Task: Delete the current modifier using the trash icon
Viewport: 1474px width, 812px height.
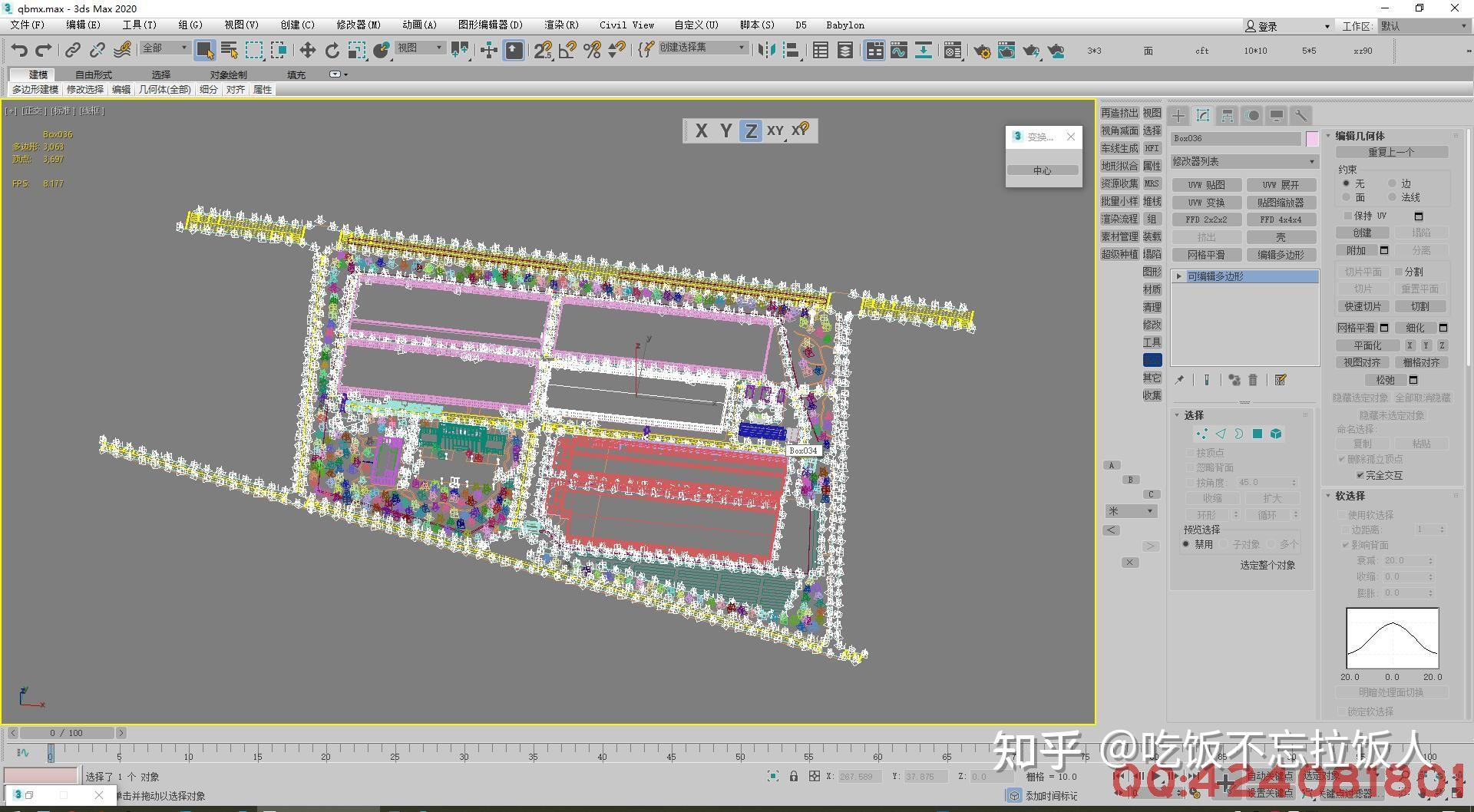Action: (1252, 379)
